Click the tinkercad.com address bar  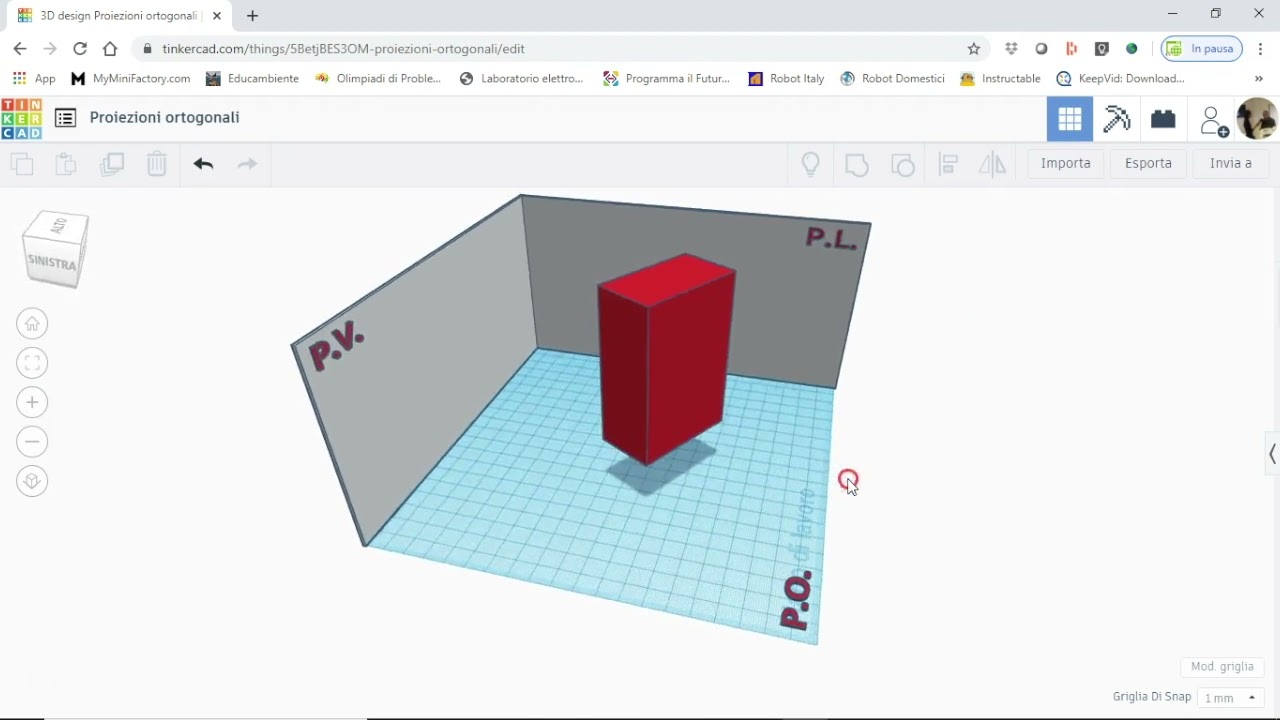tap(560, 48)
